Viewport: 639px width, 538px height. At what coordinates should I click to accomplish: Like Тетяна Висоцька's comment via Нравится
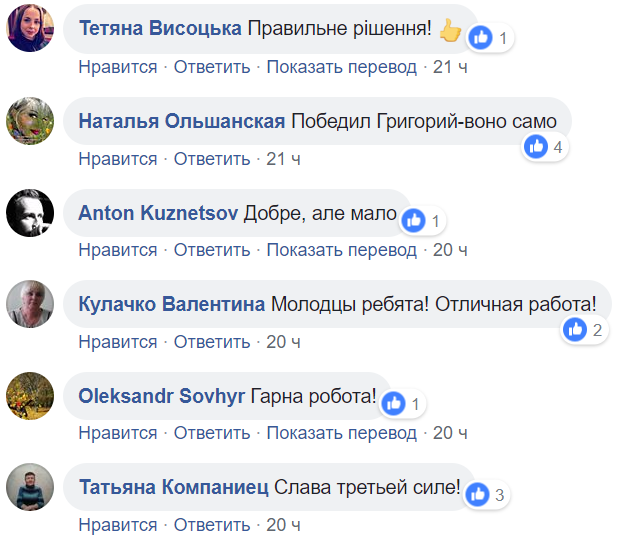click(x=118, y=67)
